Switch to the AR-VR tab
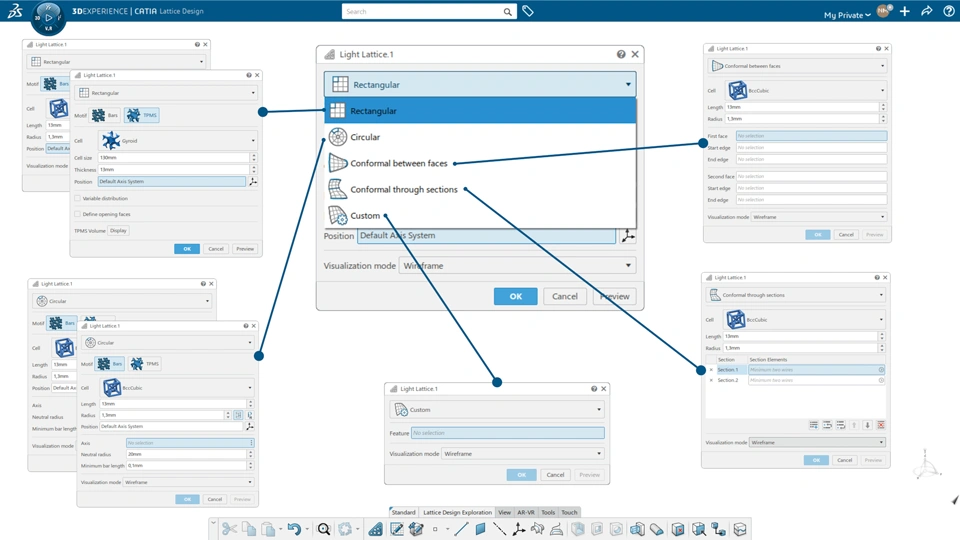The image size is (960, 540). (x=525, y=512)
